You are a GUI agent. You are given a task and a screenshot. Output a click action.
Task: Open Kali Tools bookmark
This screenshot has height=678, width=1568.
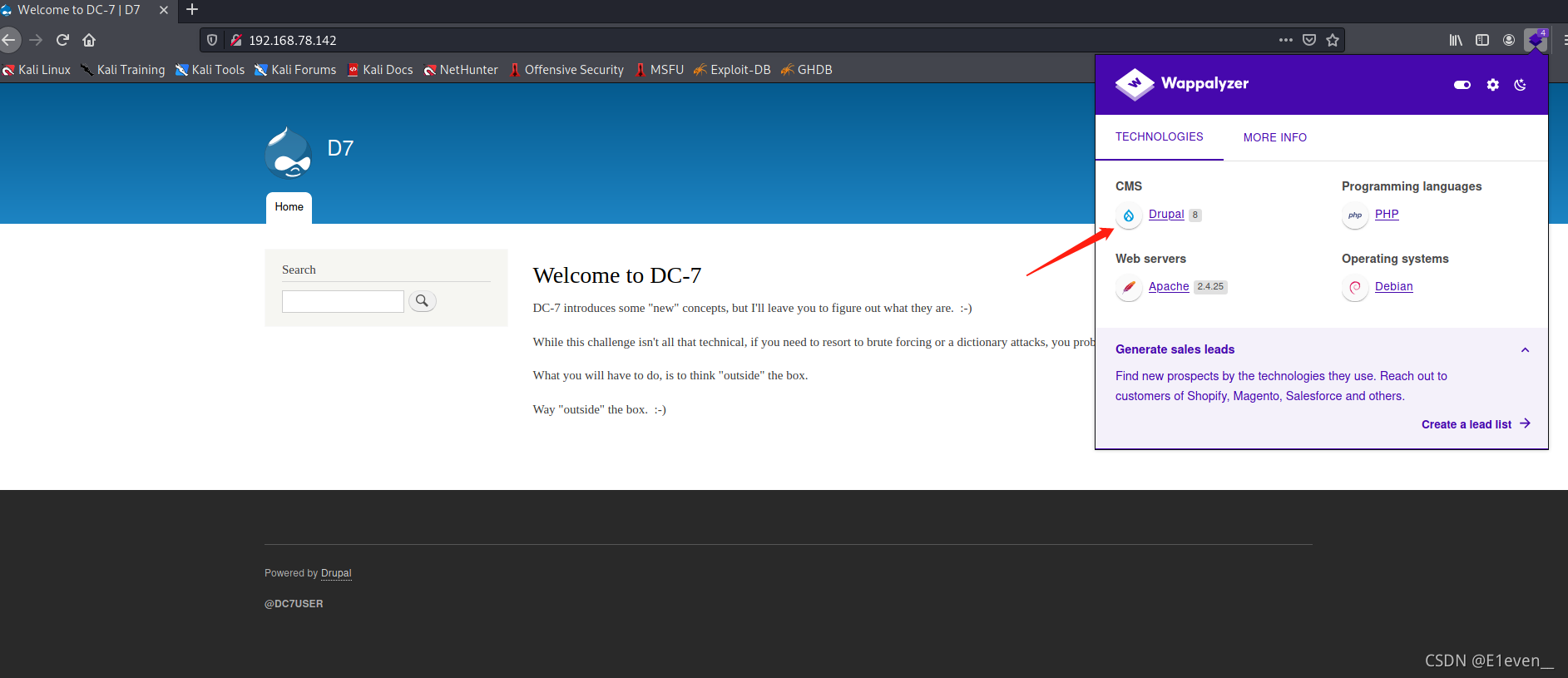click(210, 70)
